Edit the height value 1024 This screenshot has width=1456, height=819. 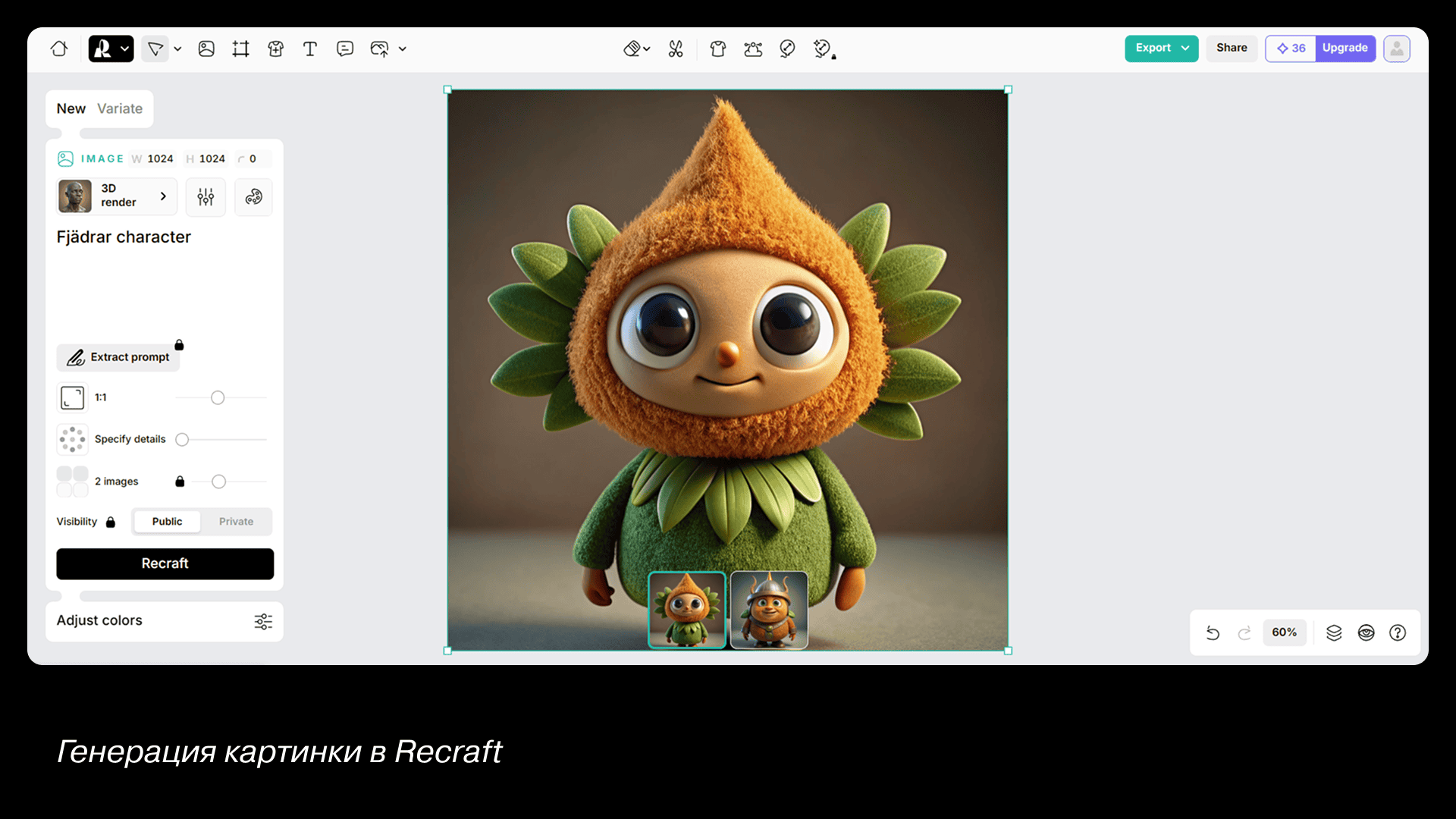(x=212, y=158)
